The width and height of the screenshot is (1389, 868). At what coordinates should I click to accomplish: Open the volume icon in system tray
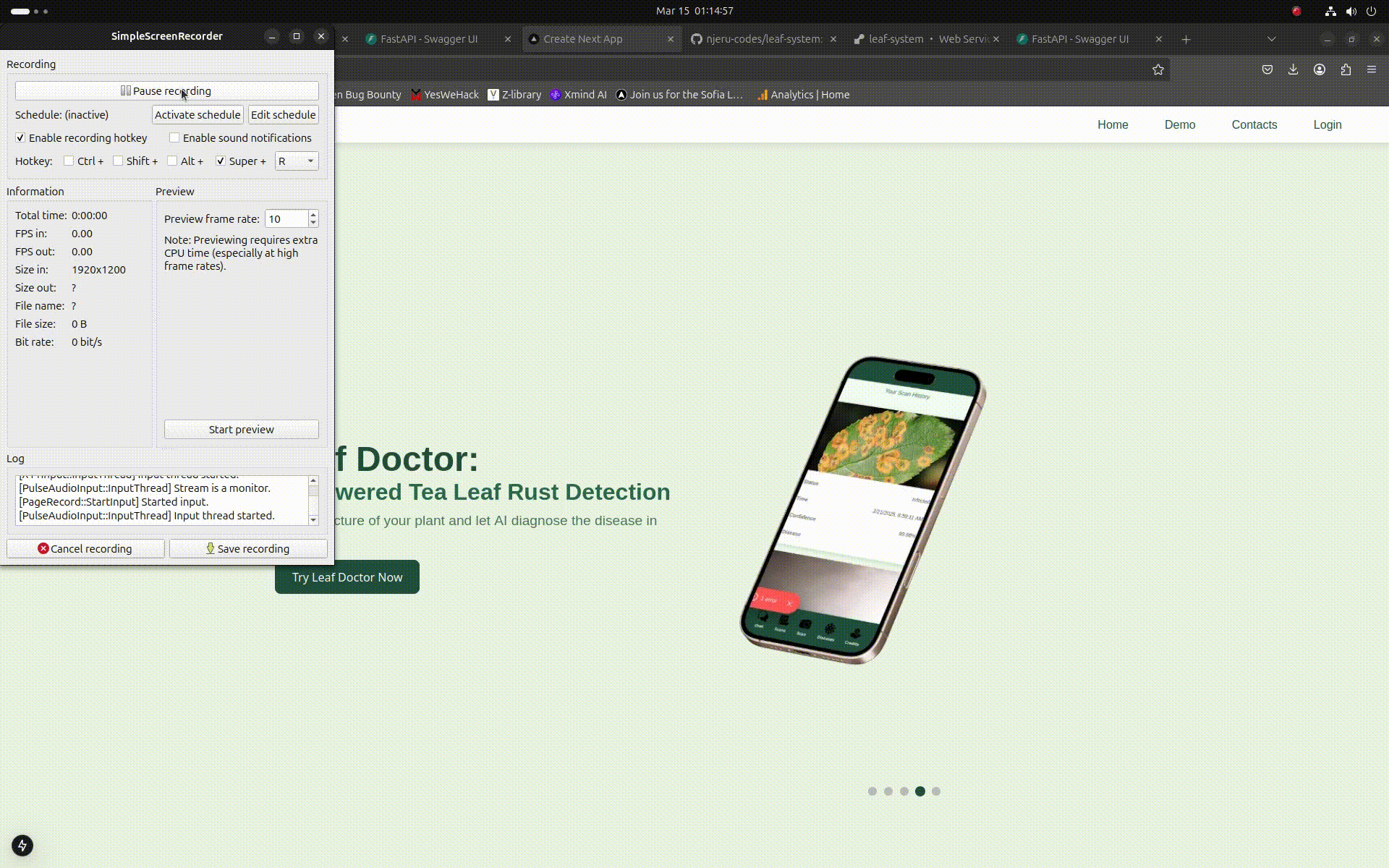pyautogui.click(x=1351, y=11)
